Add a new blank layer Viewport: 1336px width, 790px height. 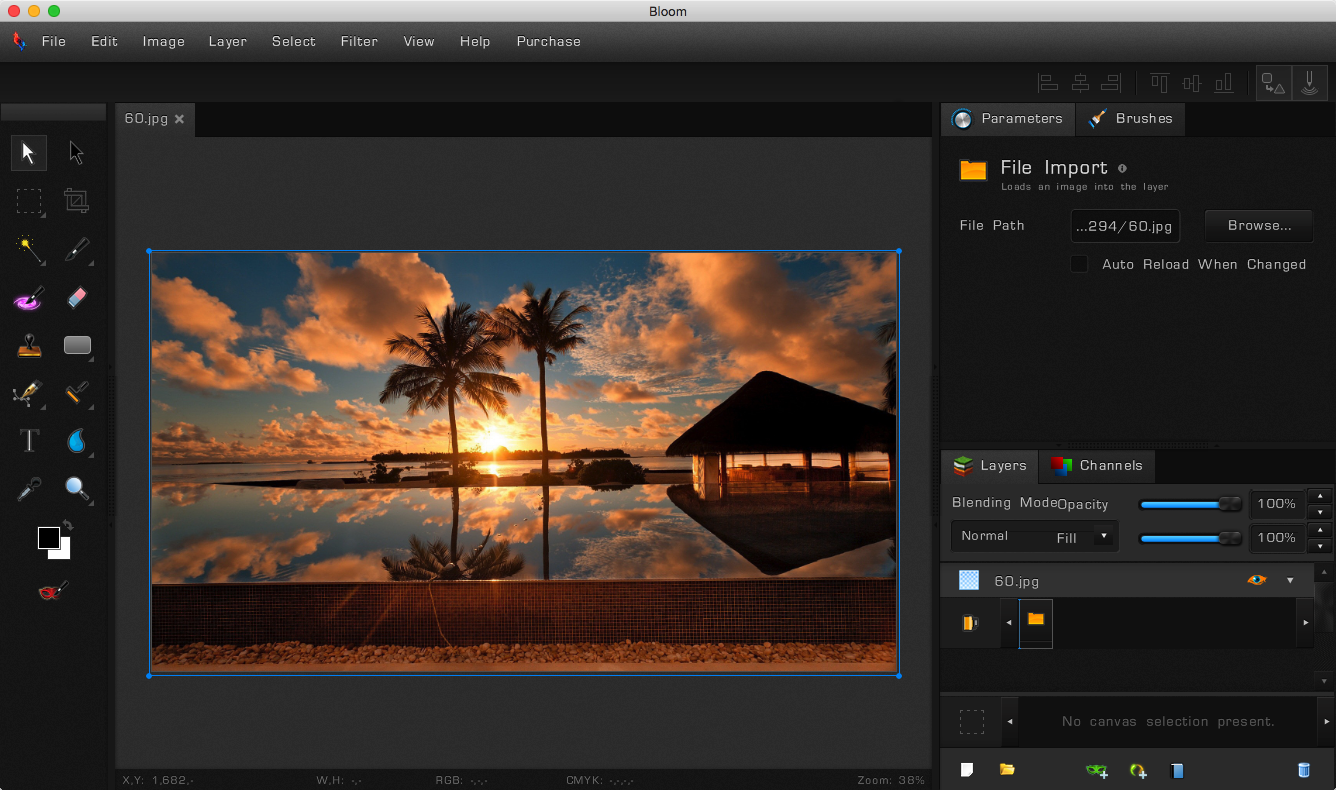point(967,770)
